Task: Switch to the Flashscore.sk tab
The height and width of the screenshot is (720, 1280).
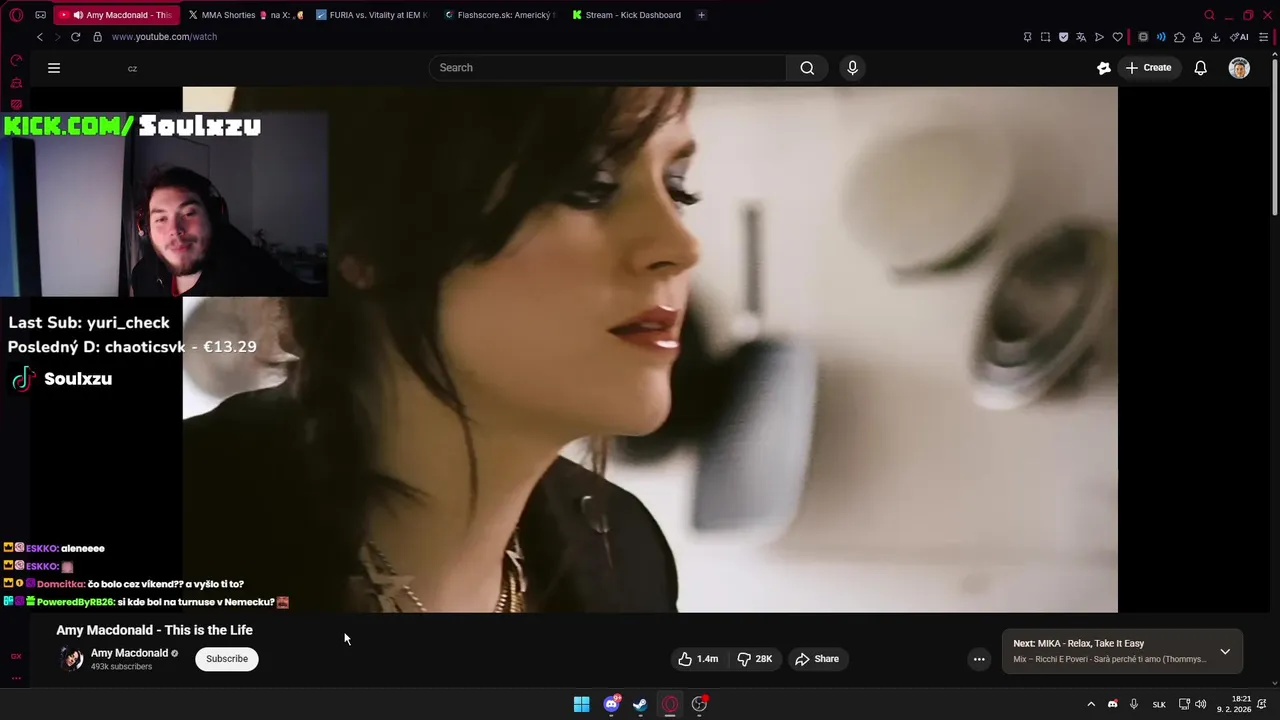Action: (499, 15)
